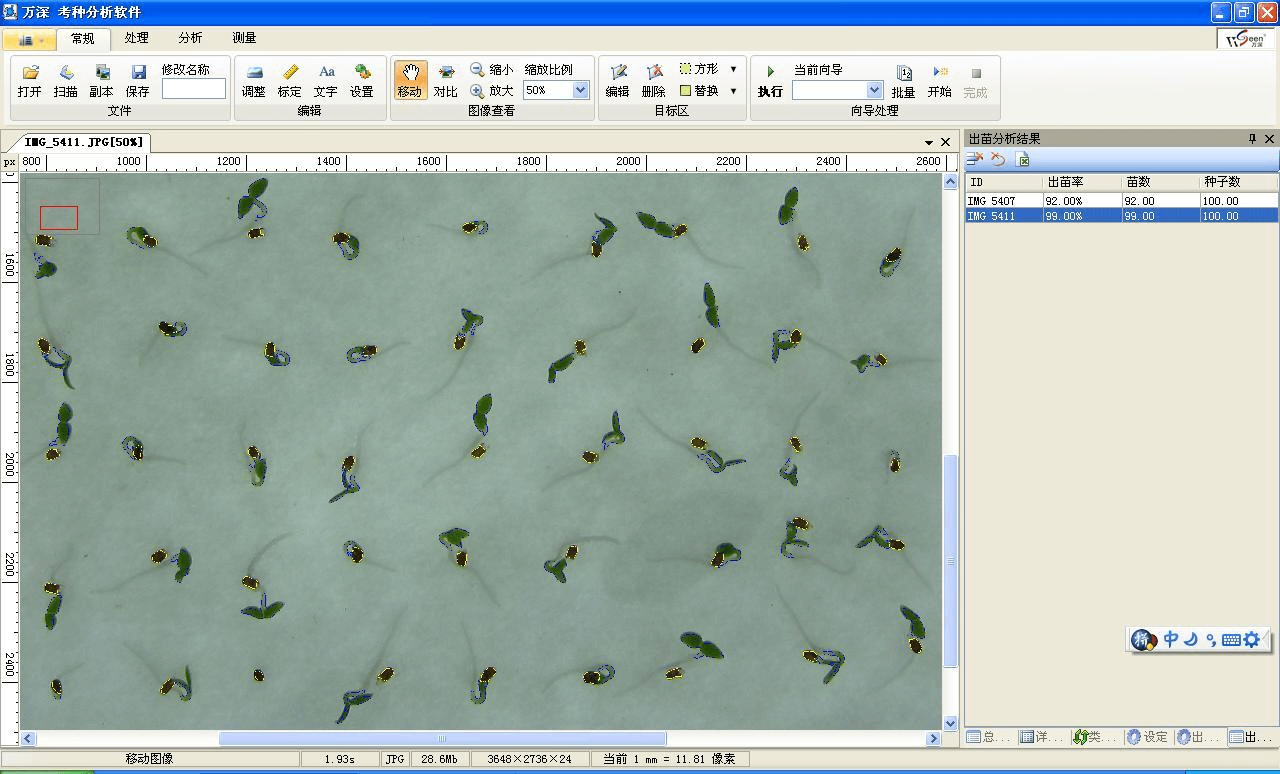Click the 批量 (Batch) processing icon
This screenshot has height=774, width=1280.
(903, 73)
